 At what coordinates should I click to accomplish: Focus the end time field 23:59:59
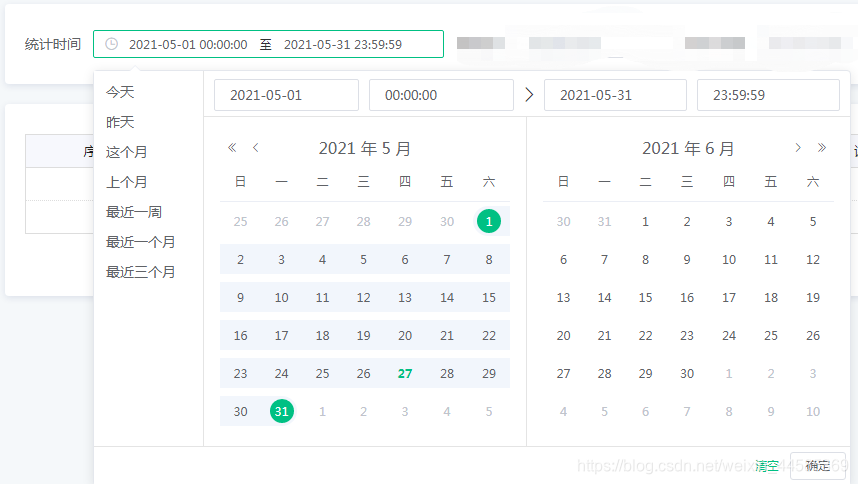(x=768, y=95)
